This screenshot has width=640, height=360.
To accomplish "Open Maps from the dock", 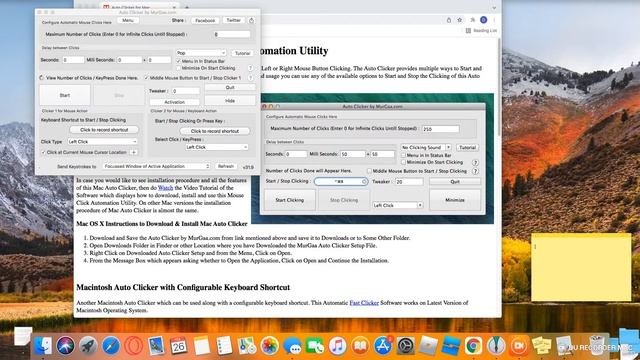I will tap(247, 346).
